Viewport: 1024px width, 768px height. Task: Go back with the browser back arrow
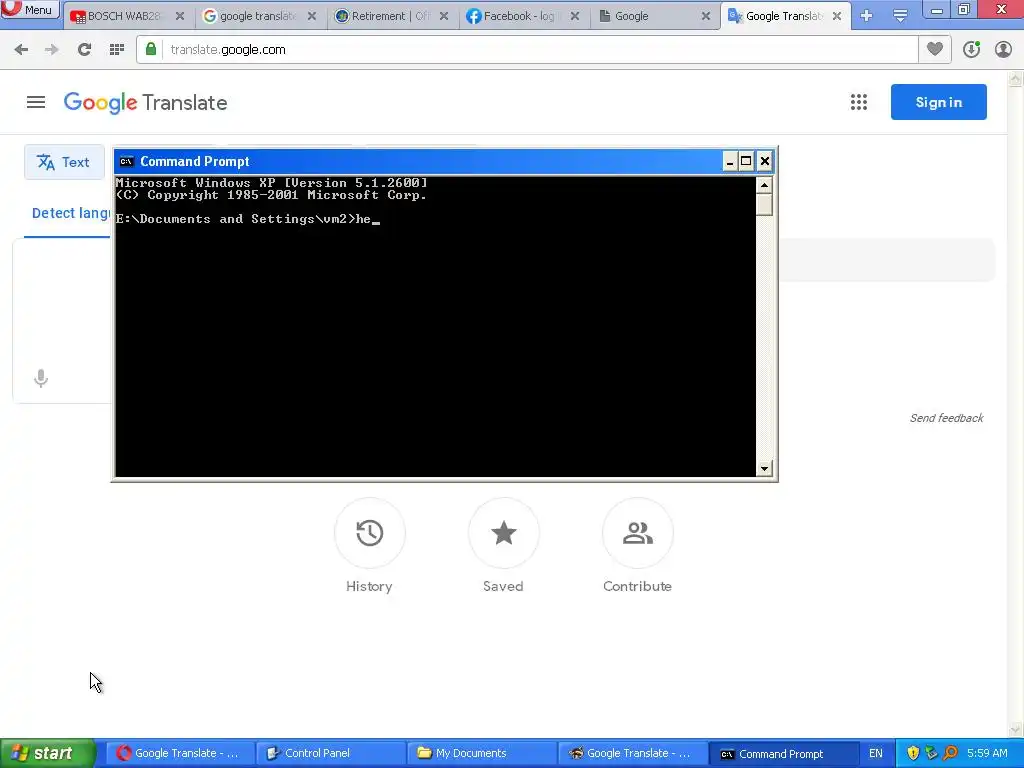click(x=21, y=50)
